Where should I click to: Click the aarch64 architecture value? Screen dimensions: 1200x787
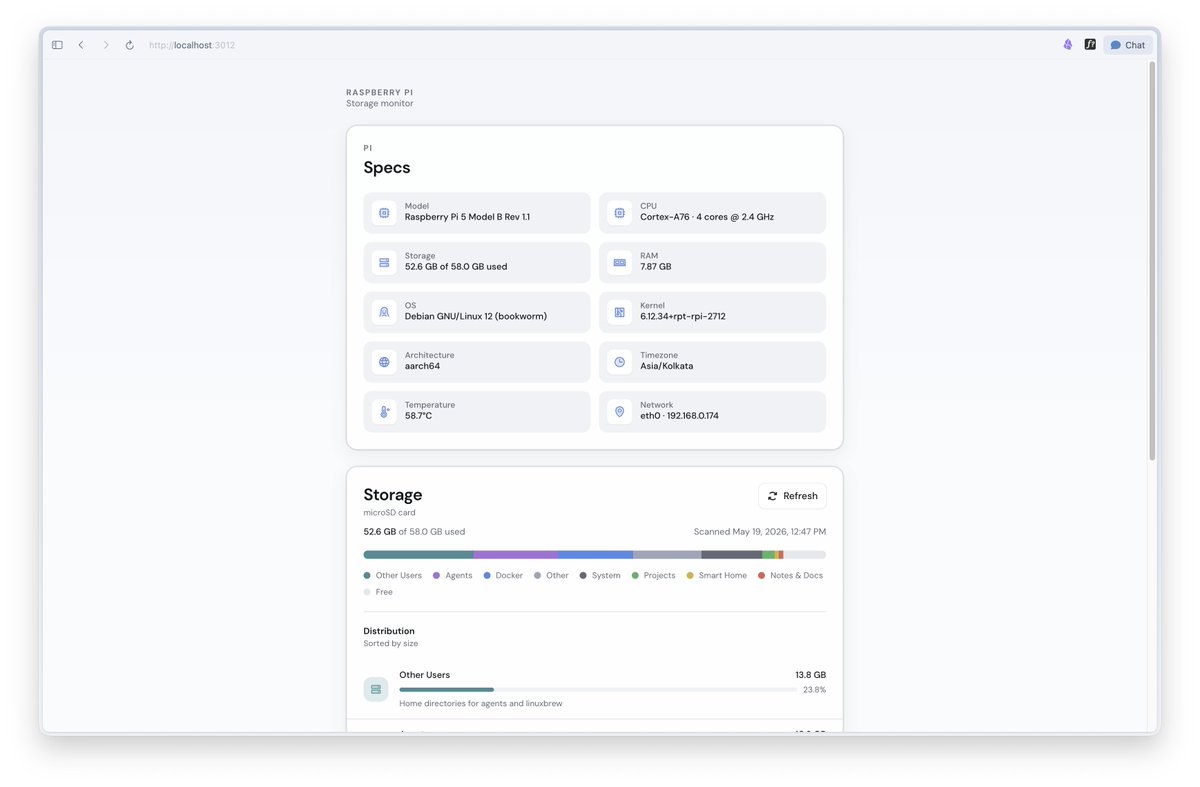[x=422, y=366]
